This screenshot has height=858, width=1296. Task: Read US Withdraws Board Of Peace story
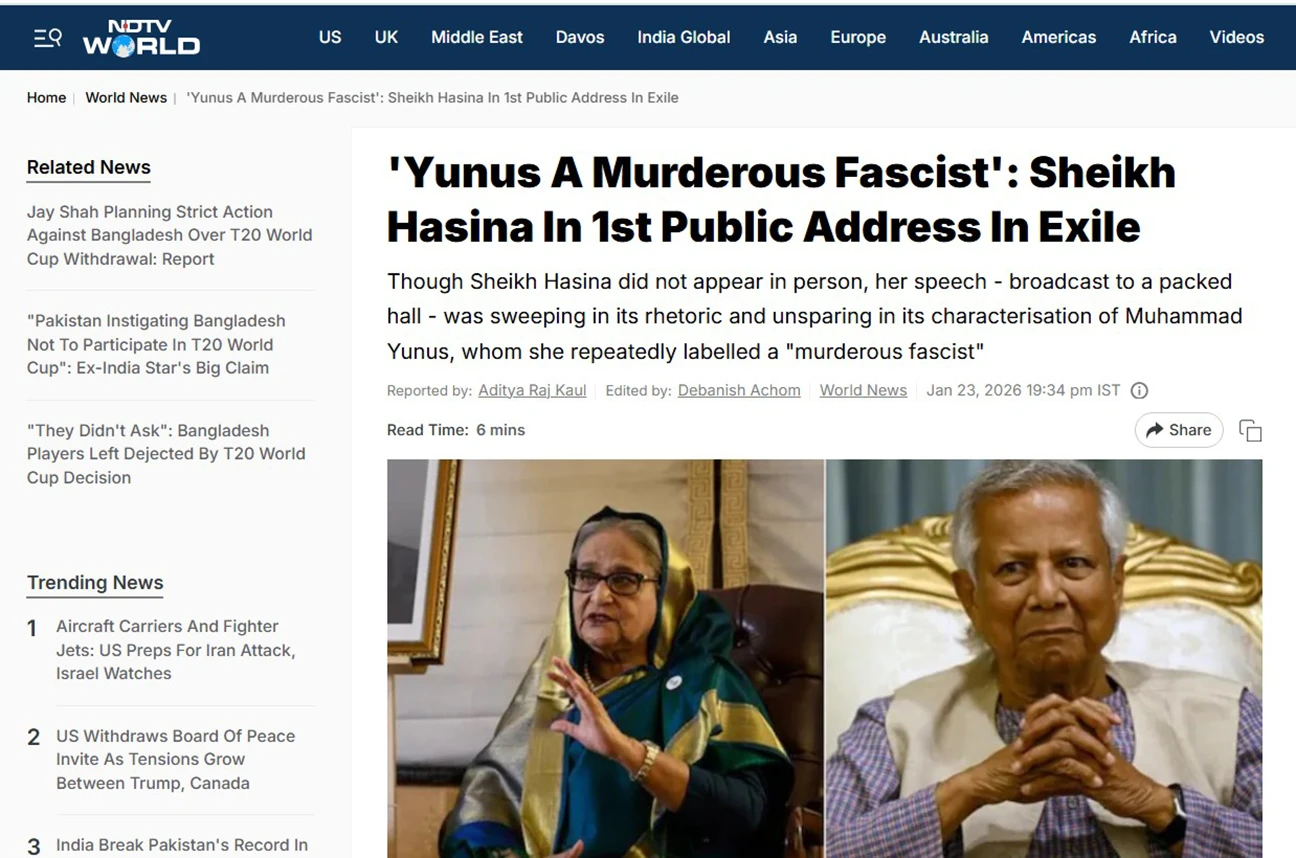[x=176, y=759]
